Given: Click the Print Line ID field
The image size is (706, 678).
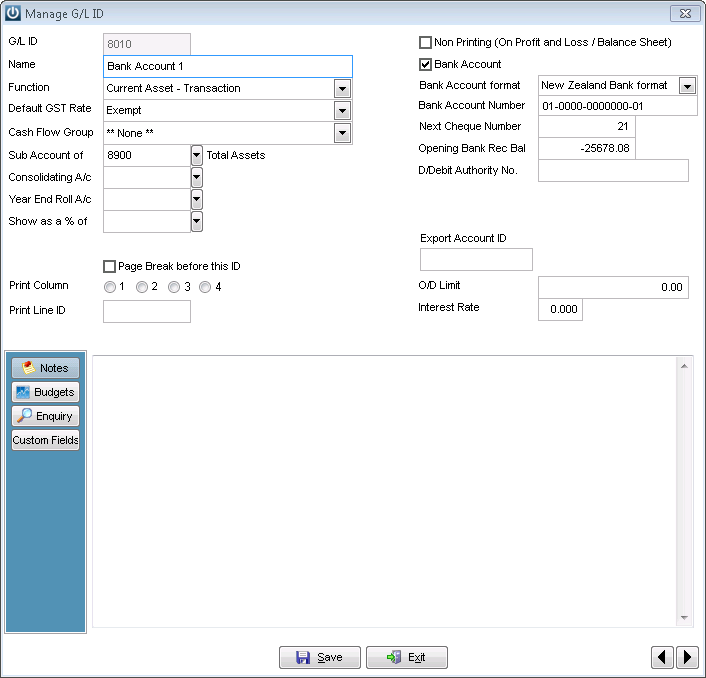Looking at the screenshot, I should click(x=147, y=312).
